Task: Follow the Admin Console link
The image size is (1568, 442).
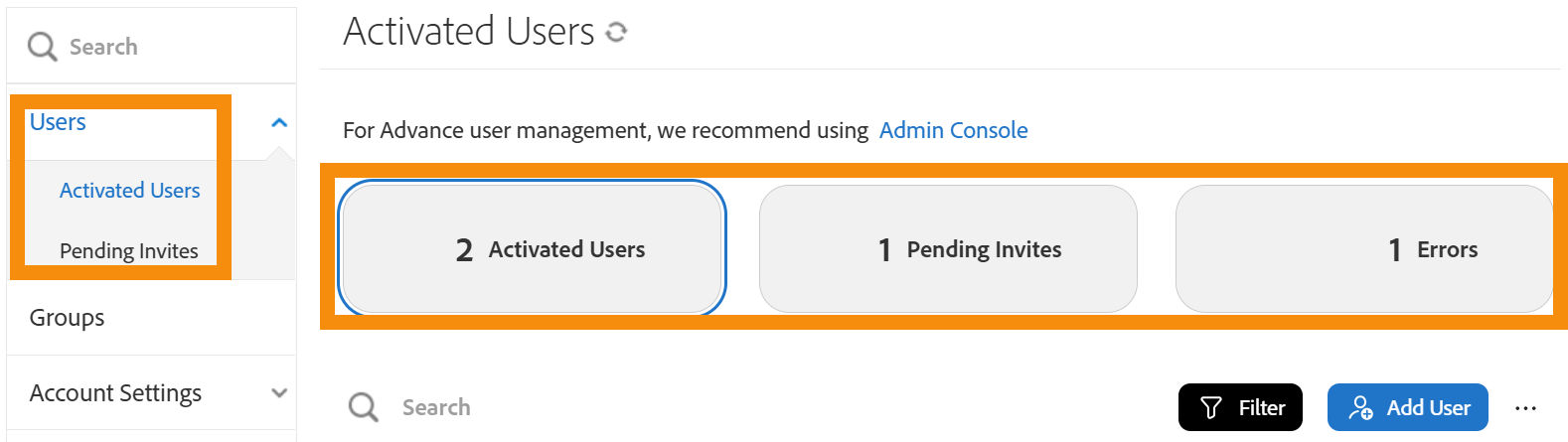Action: point(953,130)
